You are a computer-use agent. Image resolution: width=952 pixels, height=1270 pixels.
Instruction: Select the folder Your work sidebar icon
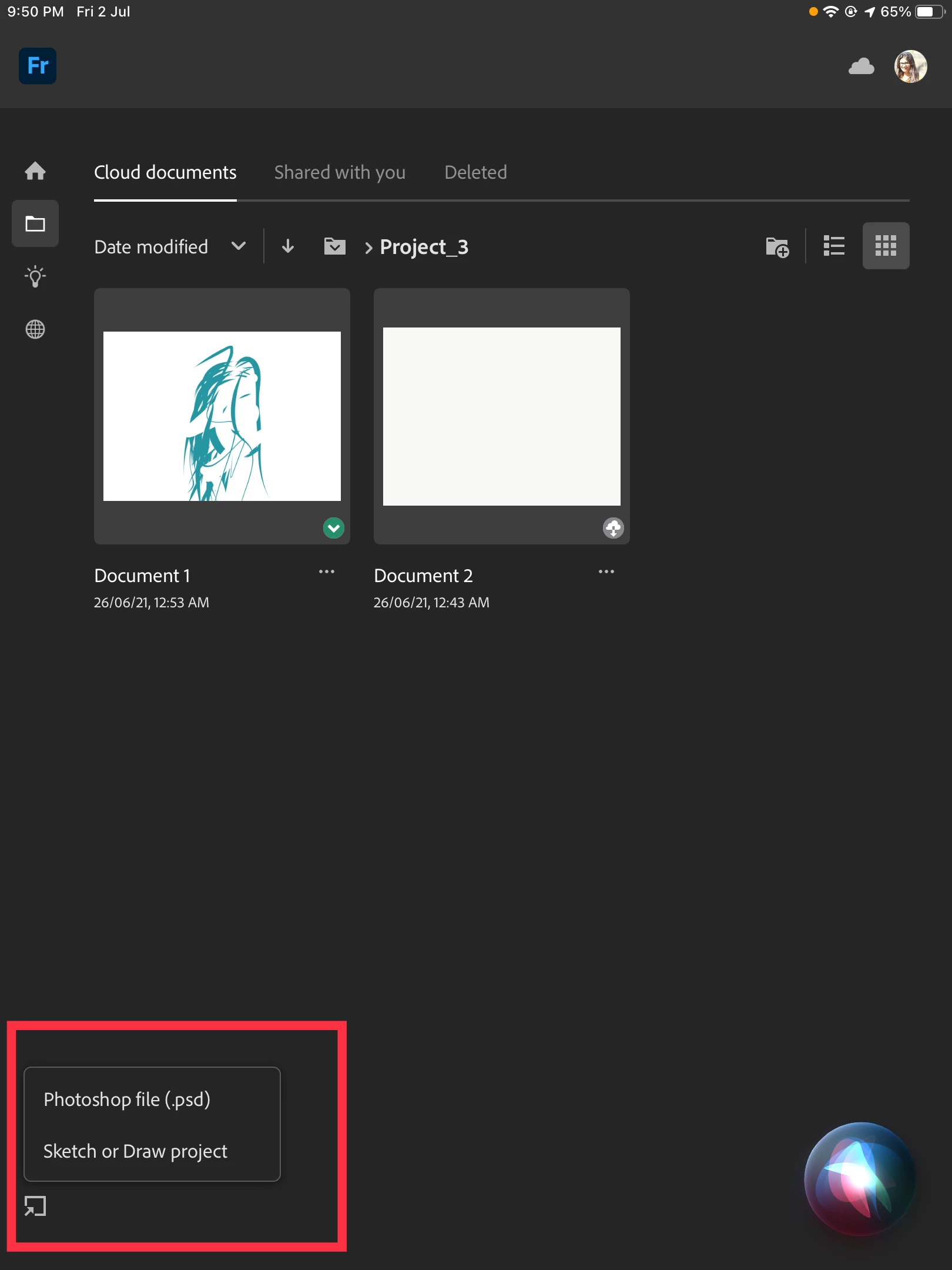pyautogui.click(x=35, y=223)
